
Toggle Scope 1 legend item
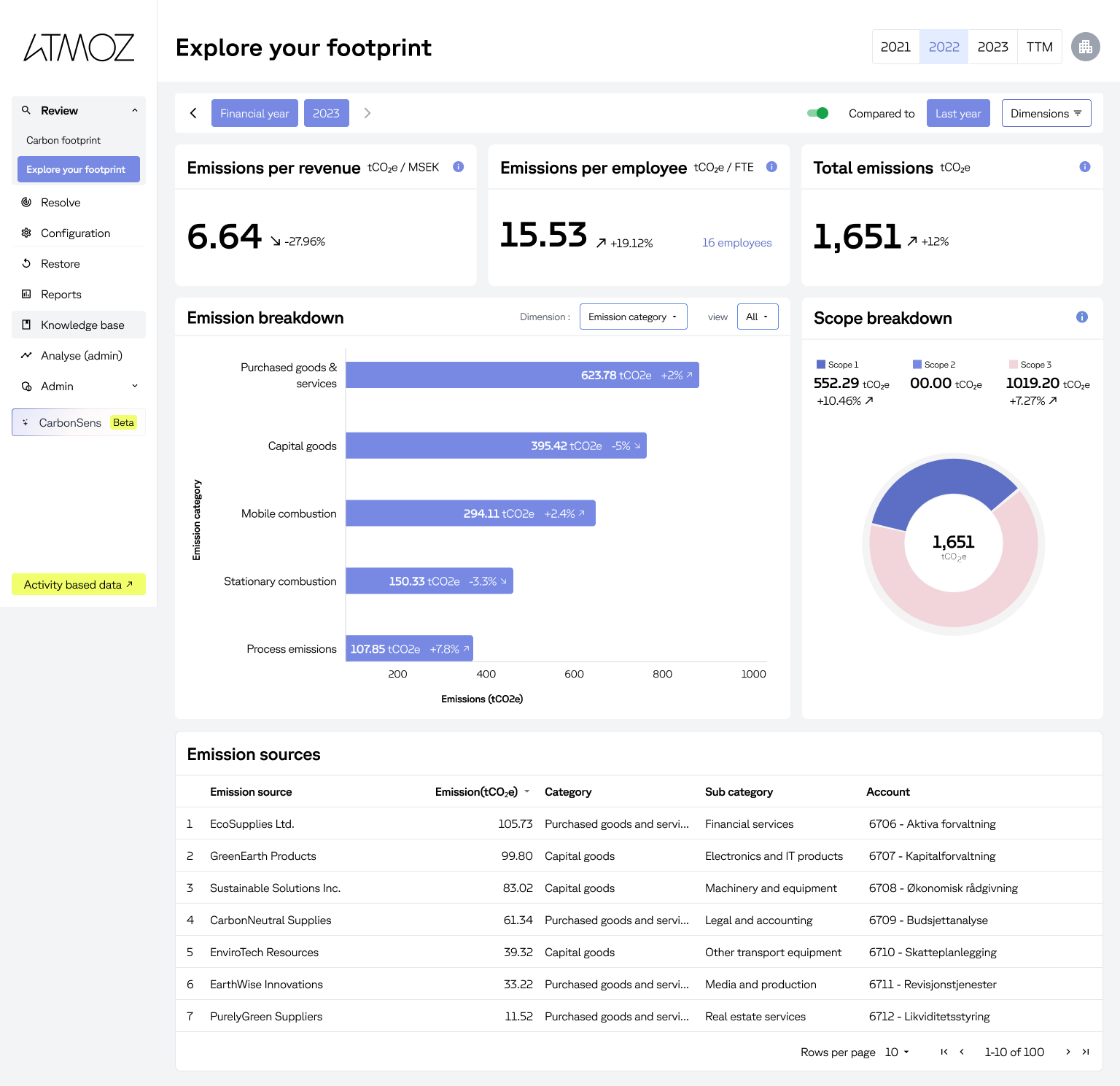(837, 365)
